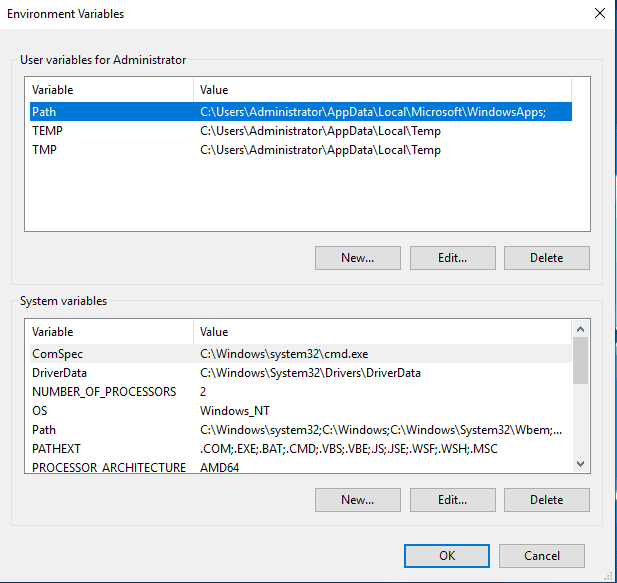Select PROCESSOR_ARCHITECTURE system variable
617x583 pixels.
(108, 467)
